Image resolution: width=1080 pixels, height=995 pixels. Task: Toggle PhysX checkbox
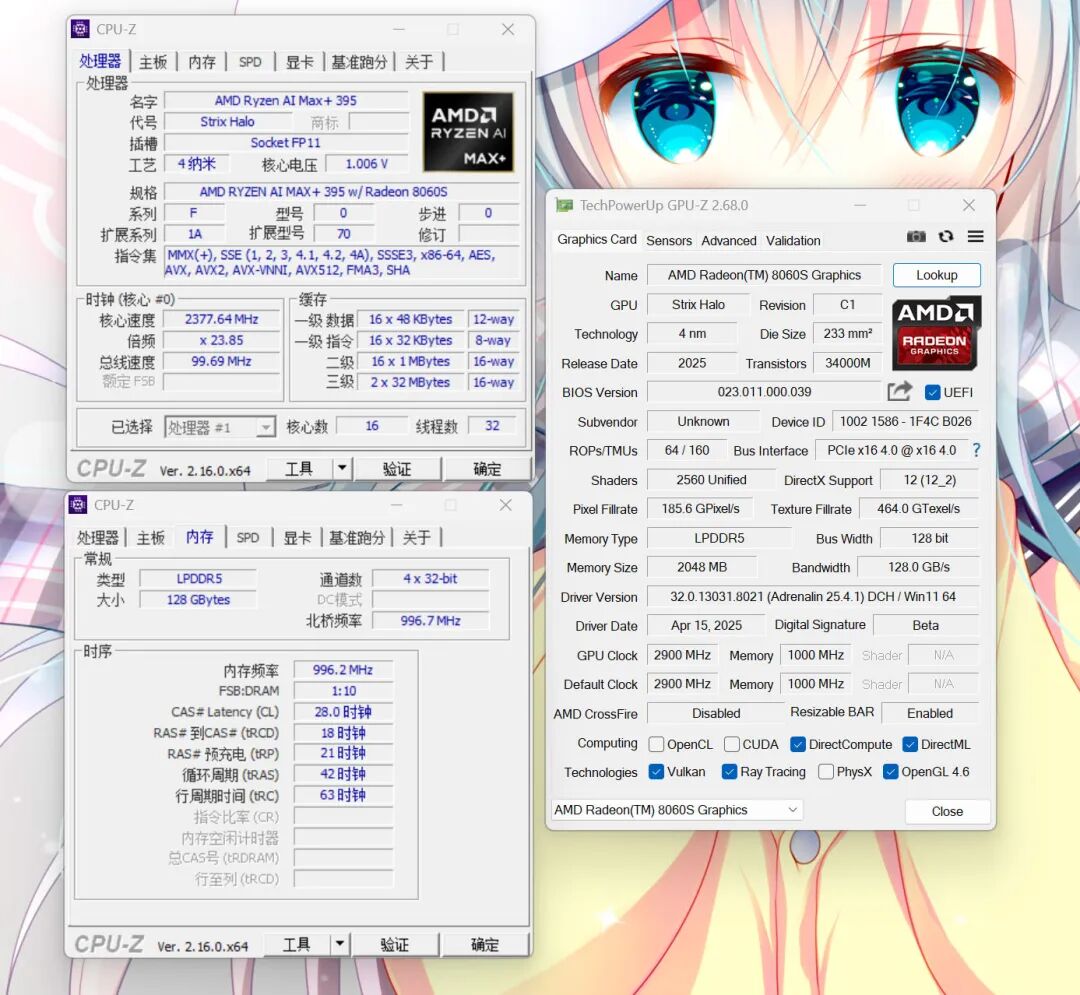pos(825,772)
